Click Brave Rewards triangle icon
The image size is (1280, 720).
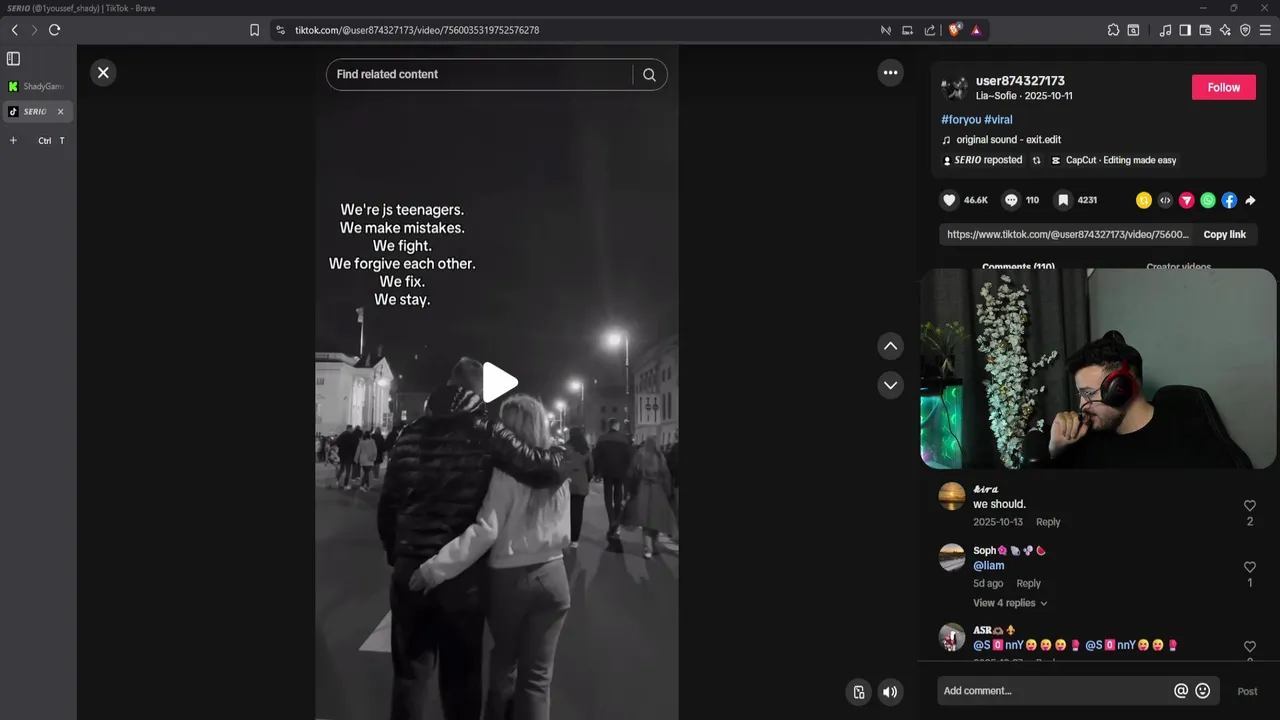pyautogui.click(x=976, y=30)
